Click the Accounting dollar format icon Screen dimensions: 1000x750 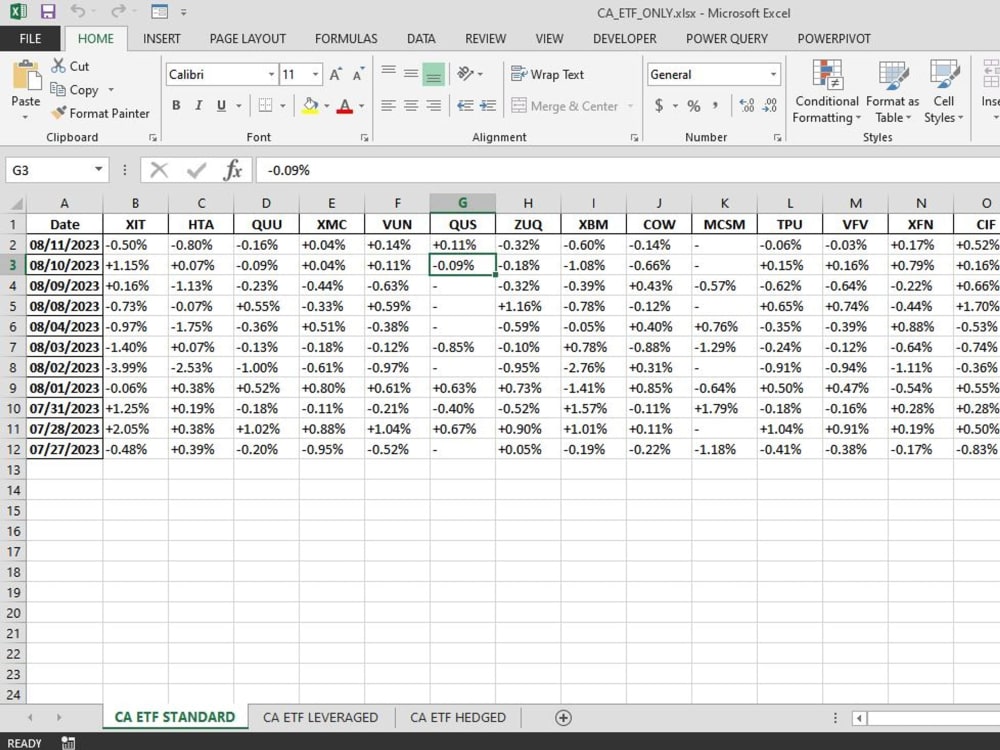click(x=659, y=105)
